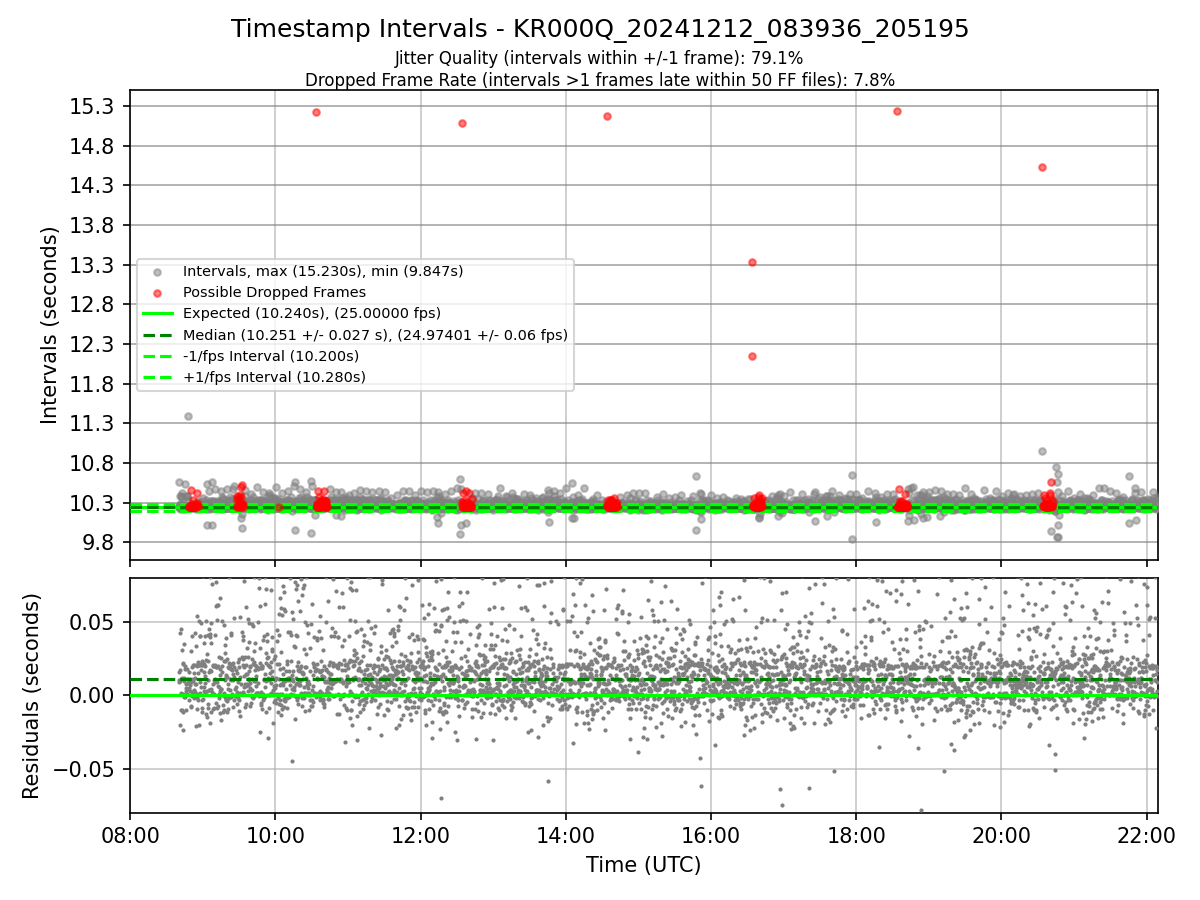The image size is (1200, 900).
Task: Click legend entry 'Expected (10.240s), (25.00000 fps)'
Action: pos(312,313)
